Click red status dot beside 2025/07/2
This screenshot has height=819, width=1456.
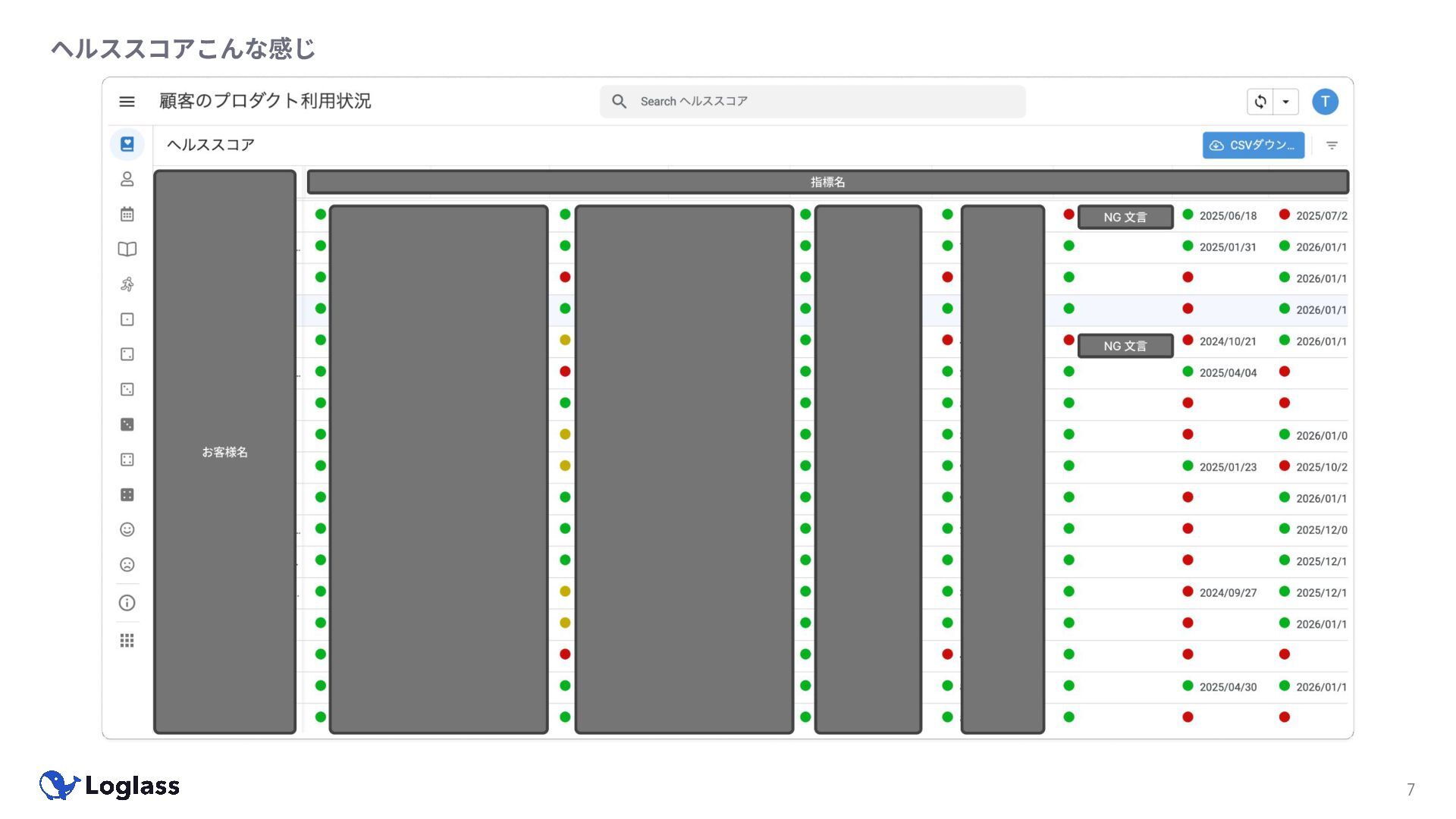tap(1284, 215)
